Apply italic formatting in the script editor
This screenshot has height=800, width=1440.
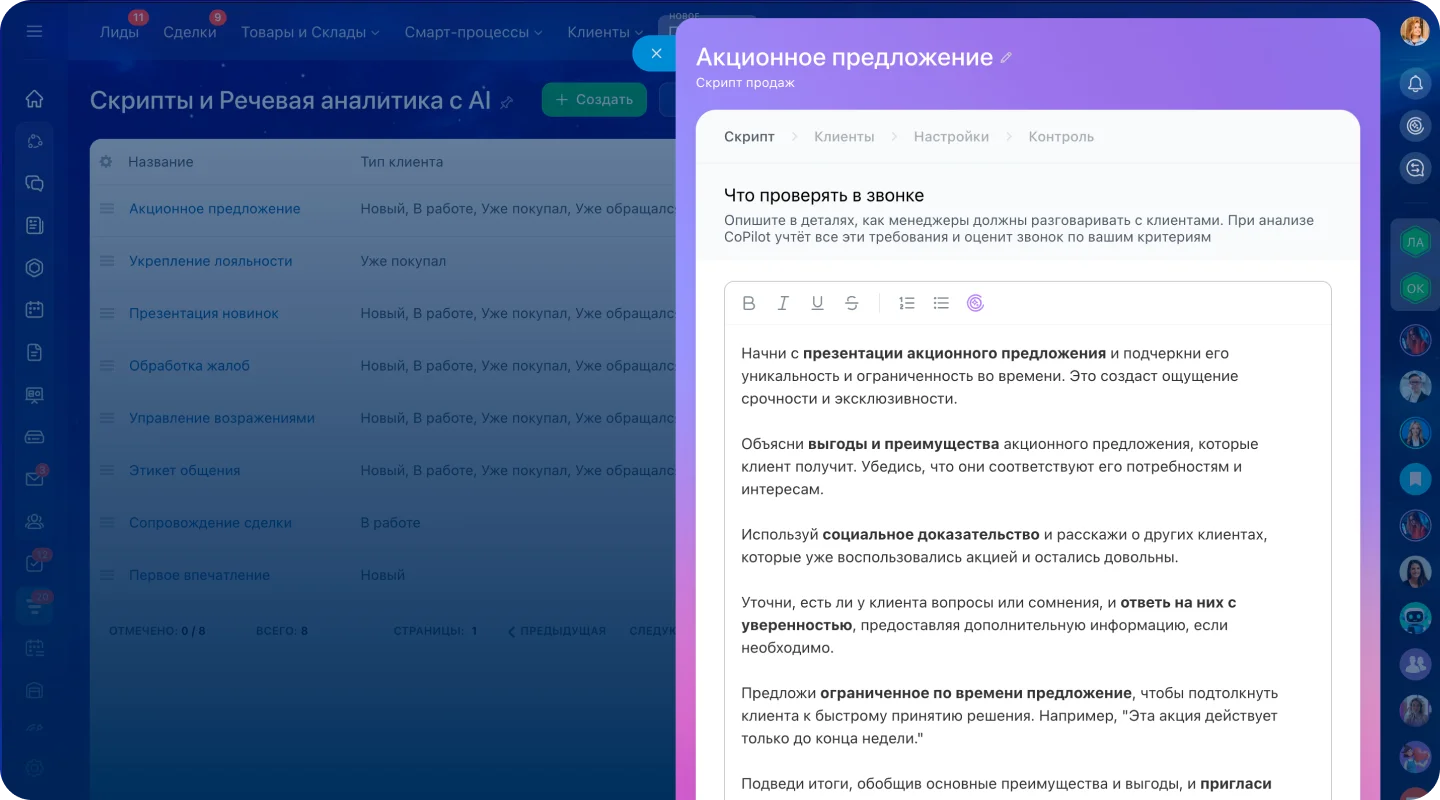pos(783,303)
